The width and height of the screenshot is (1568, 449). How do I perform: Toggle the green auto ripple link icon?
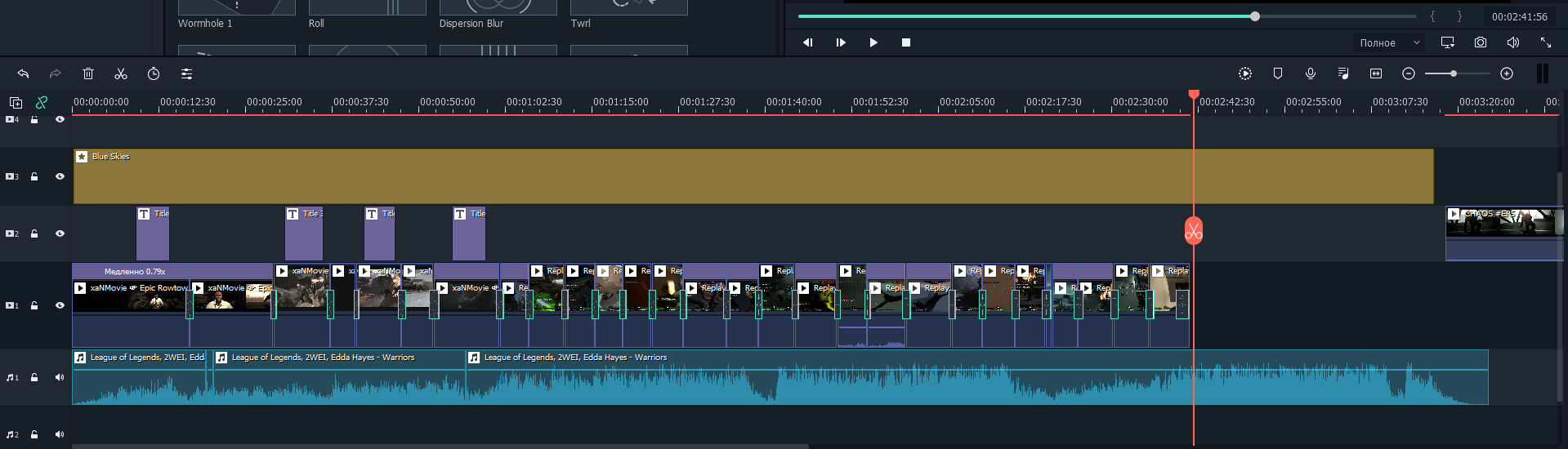[42, 102]
